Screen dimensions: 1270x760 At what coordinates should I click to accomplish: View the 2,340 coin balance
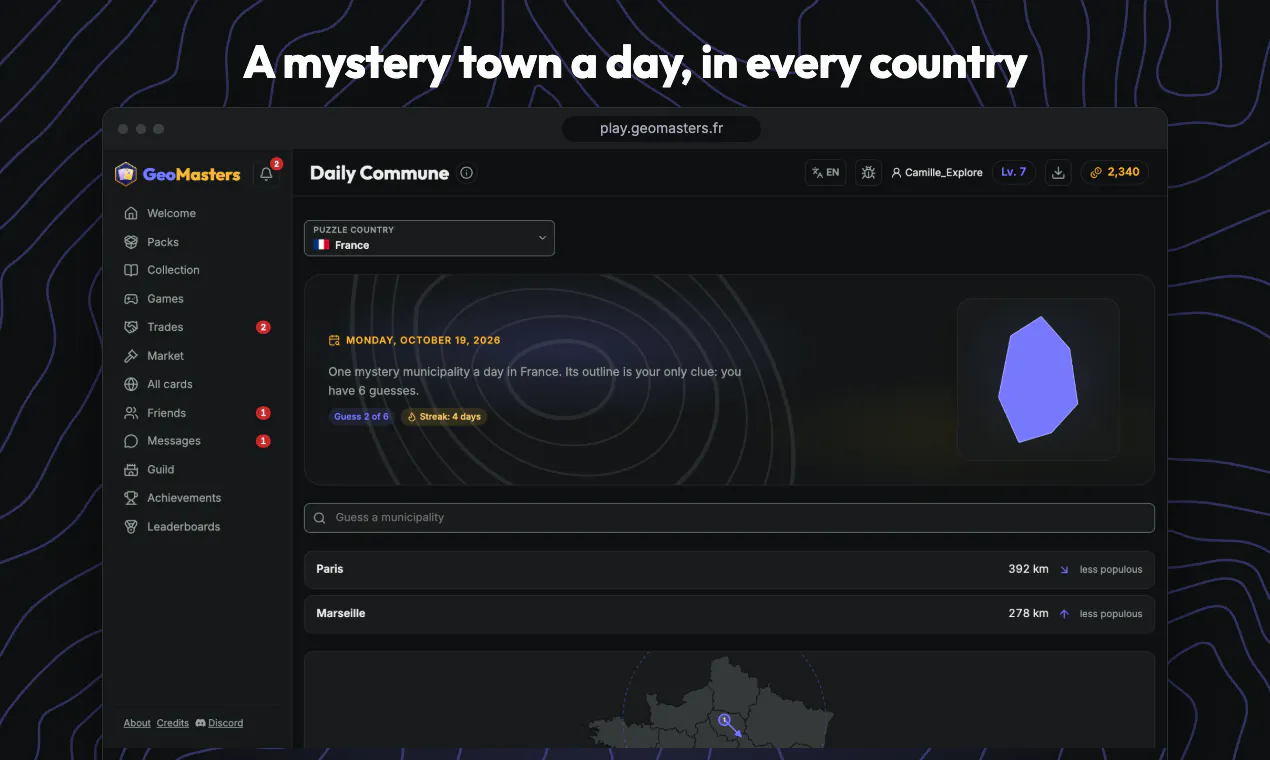click(1115, 173)
